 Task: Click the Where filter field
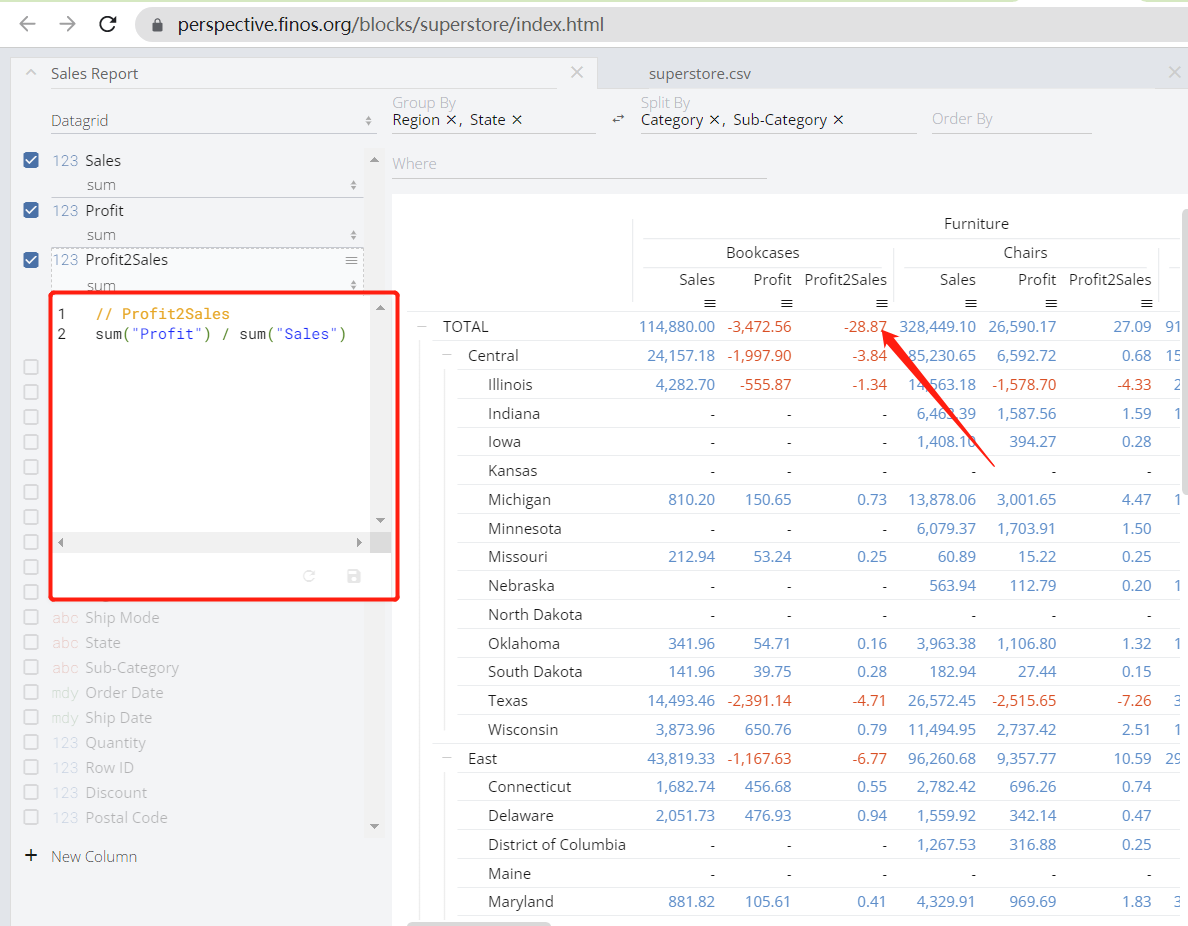(579, 164)
